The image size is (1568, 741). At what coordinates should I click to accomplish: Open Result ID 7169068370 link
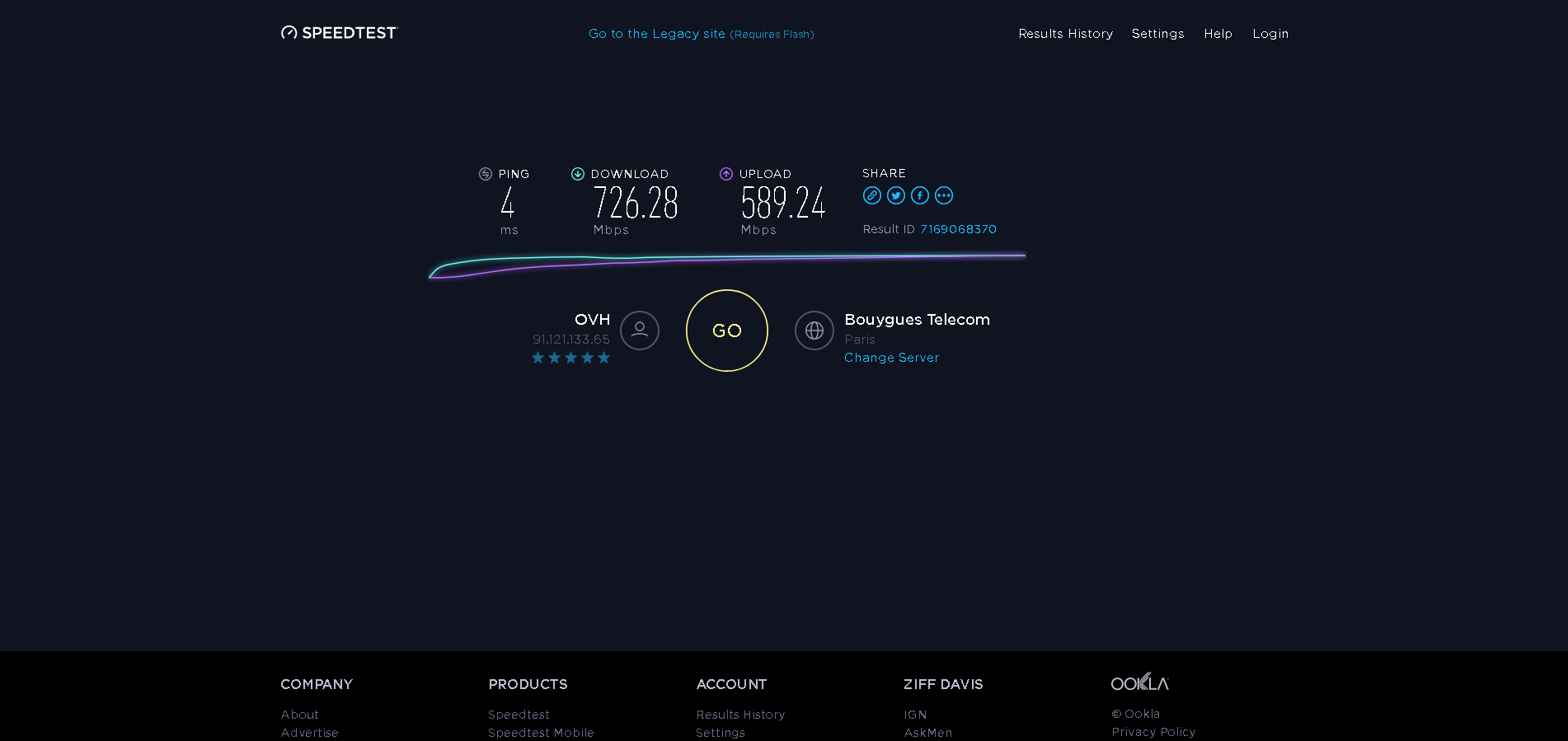958,229
